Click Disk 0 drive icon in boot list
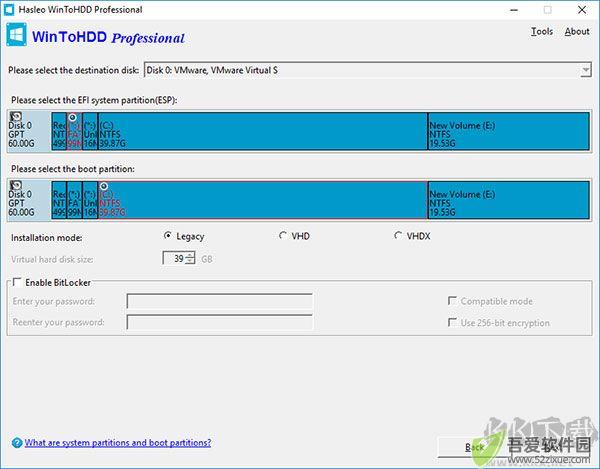The width and height of the screenshot is (600, 469). (x=16, y=185)
